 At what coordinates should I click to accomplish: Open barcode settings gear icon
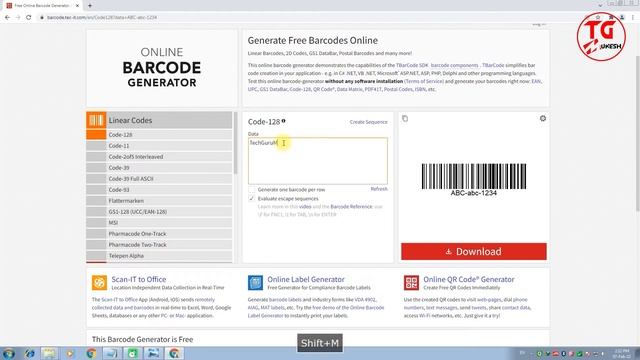pos(542,118)
